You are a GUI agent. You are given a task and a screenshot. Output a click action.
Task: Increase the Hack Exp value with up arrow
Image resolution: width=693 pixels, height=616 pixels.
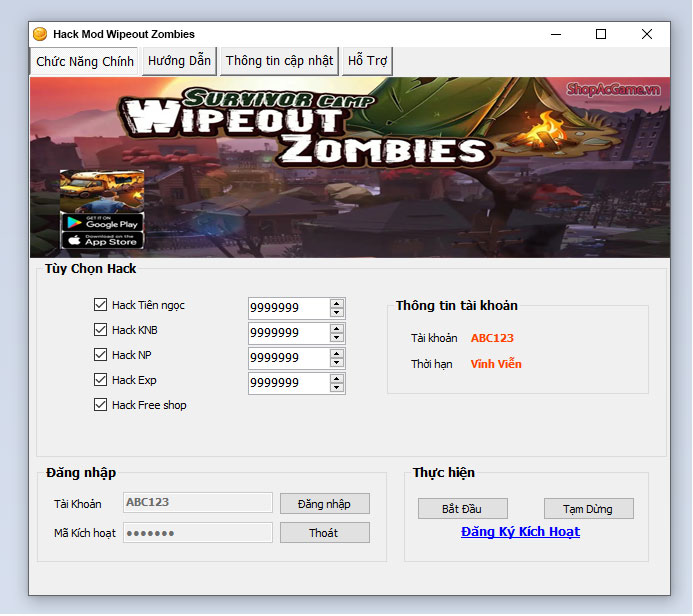tap(337, 379)
